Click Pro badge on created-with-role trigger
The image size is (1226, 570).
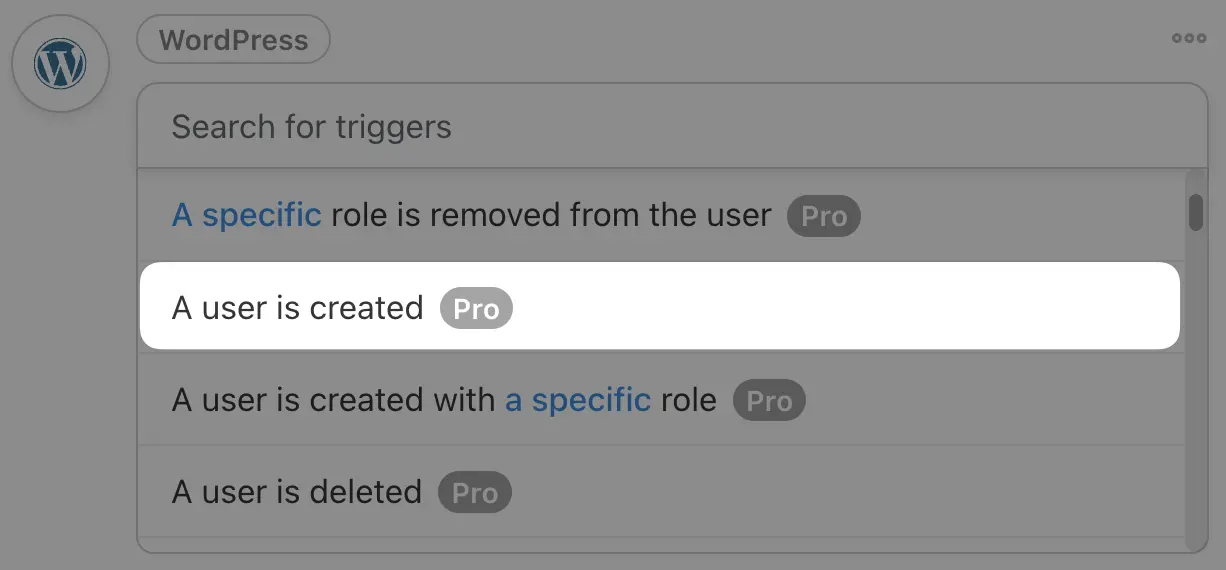pyautogui.click(x=769, y=401)
